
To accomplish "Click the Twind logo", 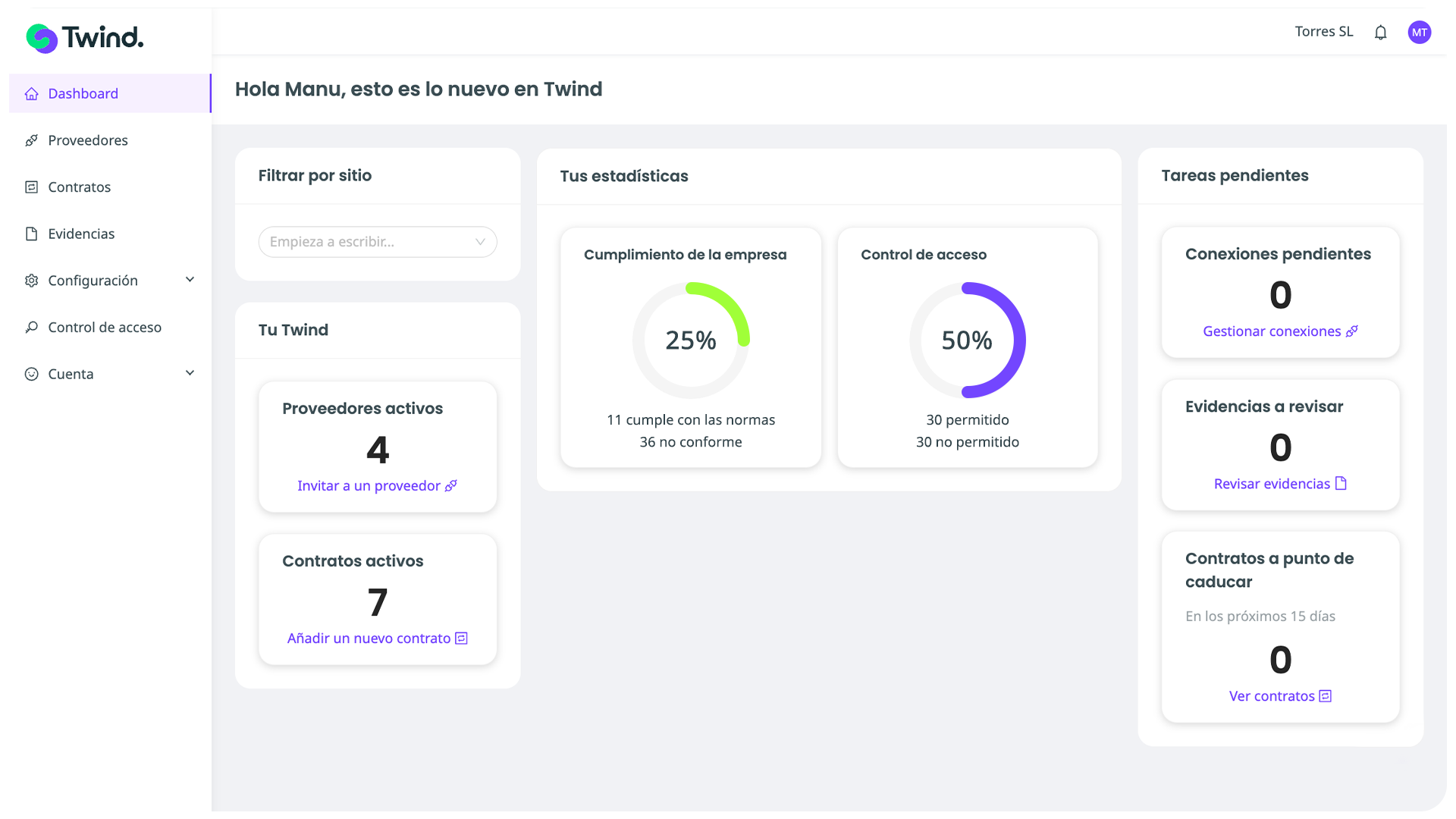I will (84, 37).
